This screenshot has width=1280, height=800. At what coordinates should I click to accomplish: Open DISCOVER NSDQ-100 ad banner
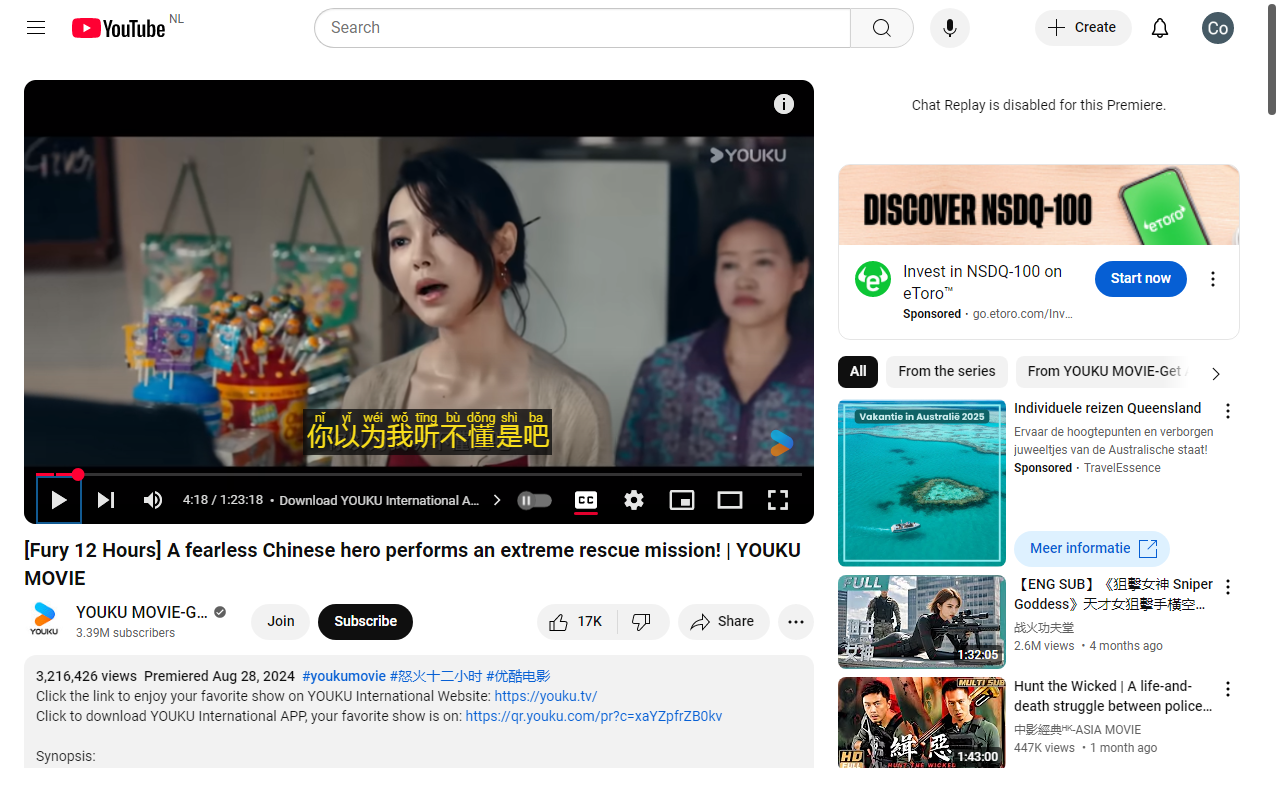click(1039, 205)
